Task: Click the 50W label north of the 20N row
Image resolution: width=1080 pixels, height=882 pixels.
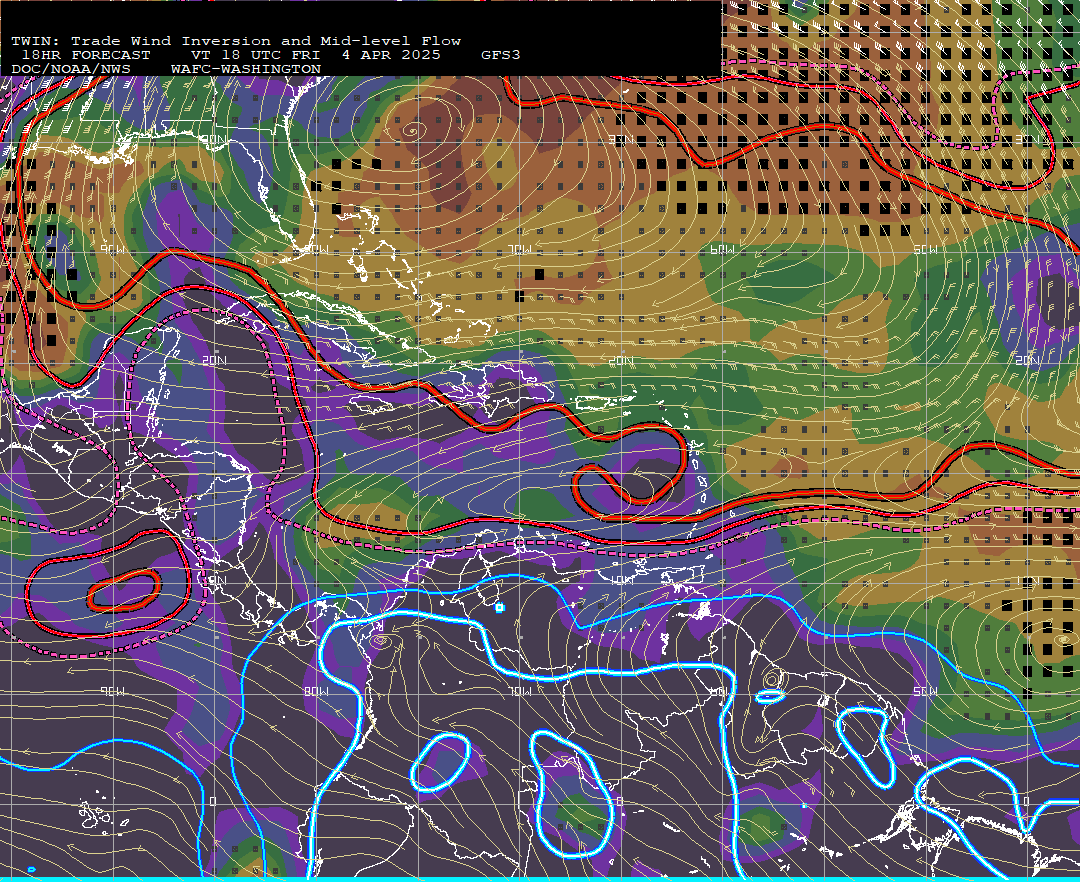Action: (x=926, y=249)
